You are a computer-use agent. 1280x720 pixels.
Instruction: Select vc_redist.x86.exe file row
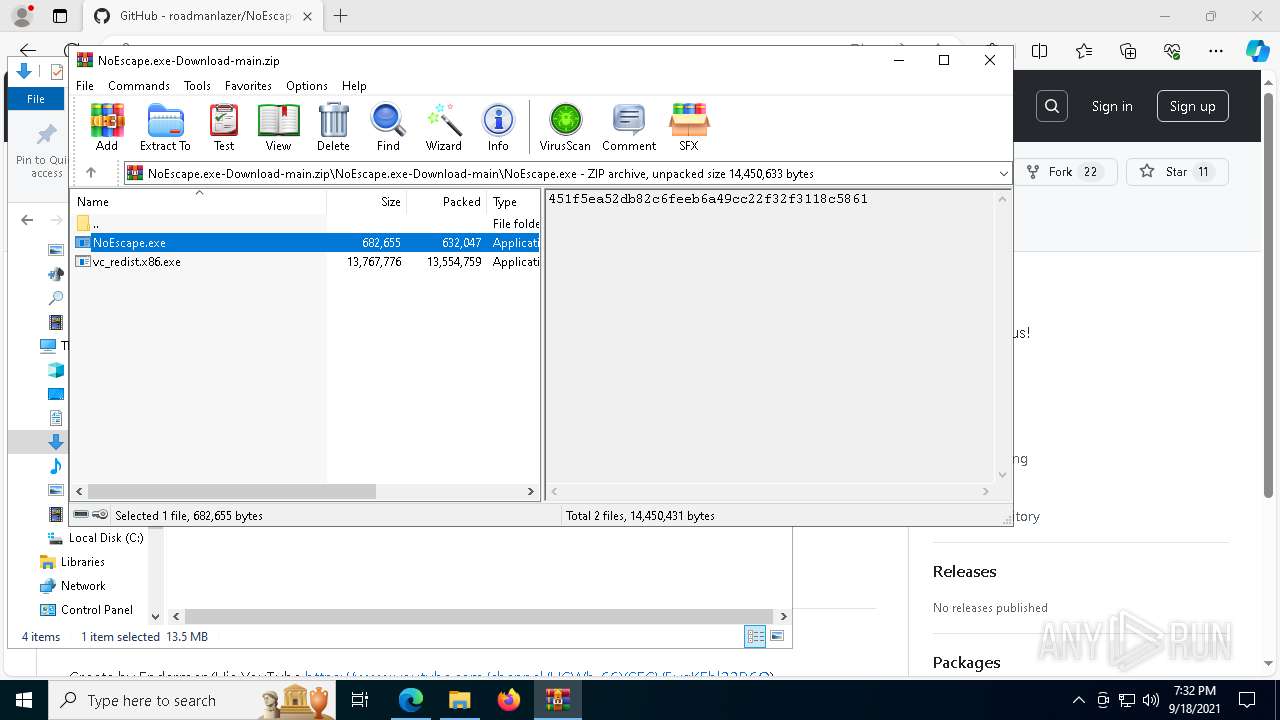(306, 262)
